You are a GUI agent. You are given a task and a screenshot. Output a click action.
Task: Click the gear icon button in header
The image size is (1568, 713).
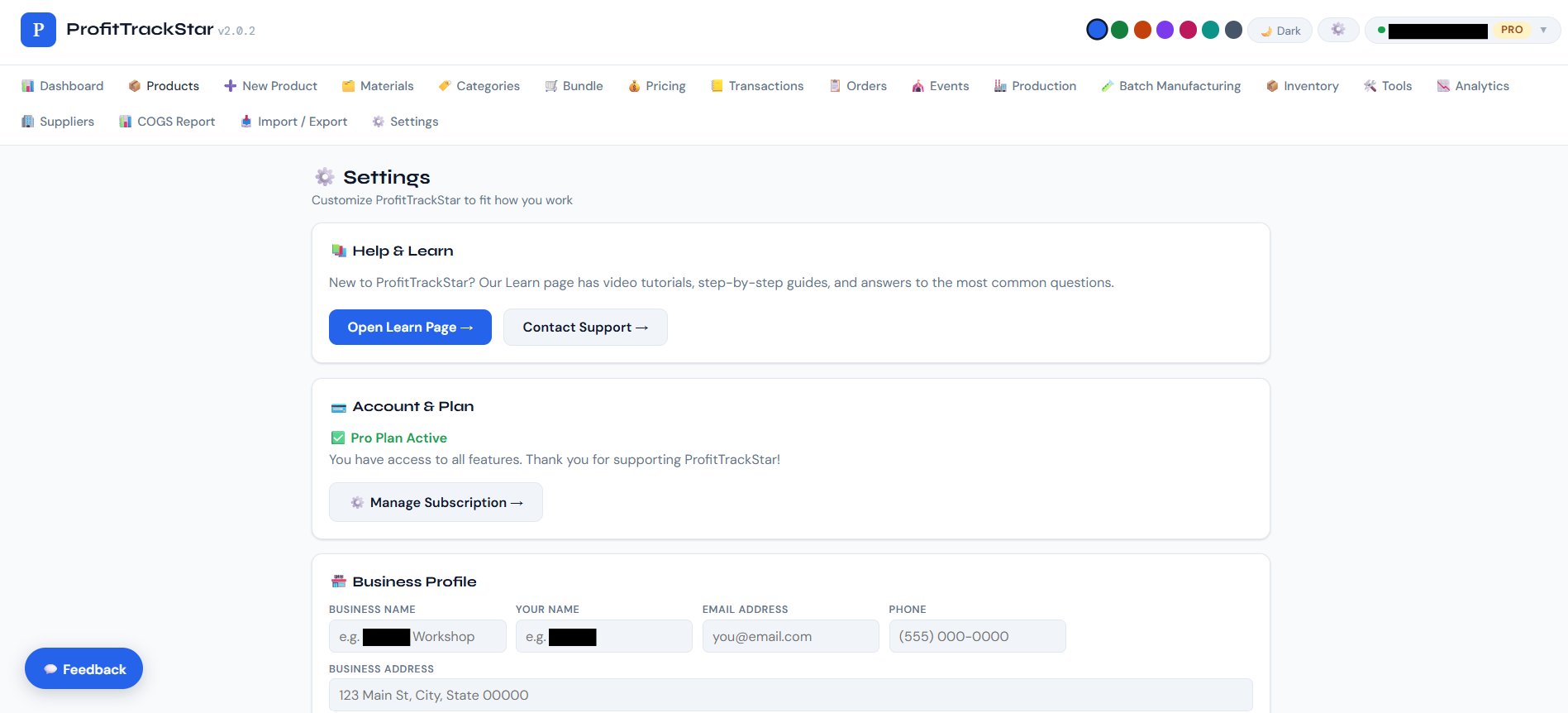point(1338,30)
